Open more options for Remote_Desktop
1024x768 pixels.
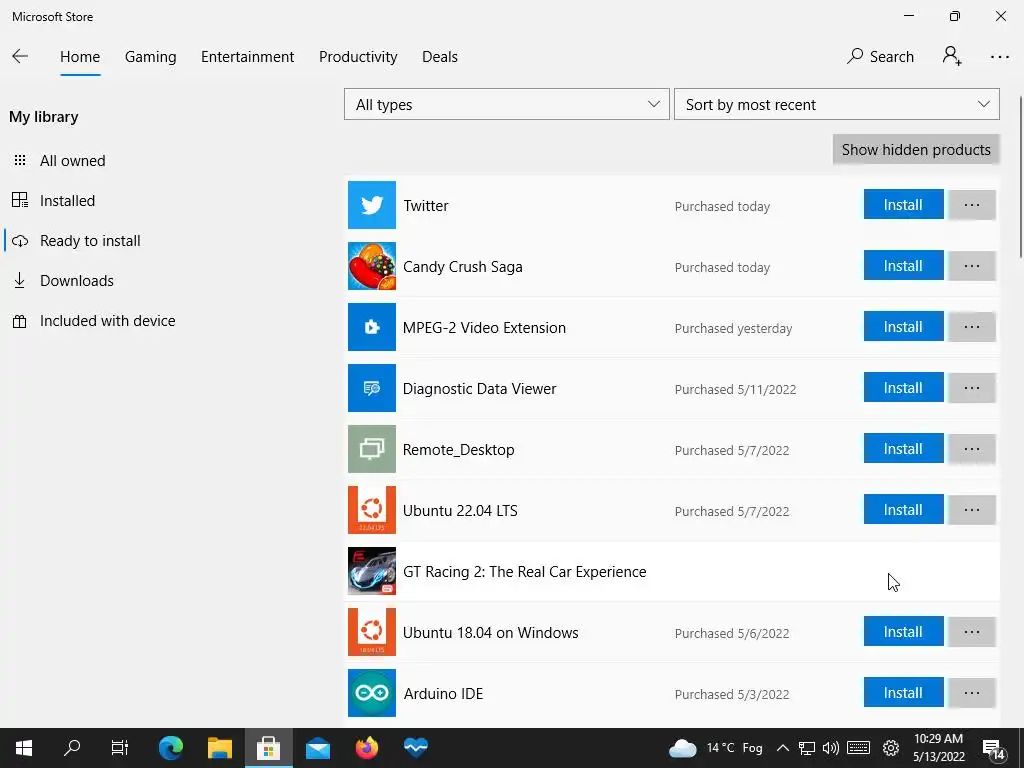click(x=972, y=449)
